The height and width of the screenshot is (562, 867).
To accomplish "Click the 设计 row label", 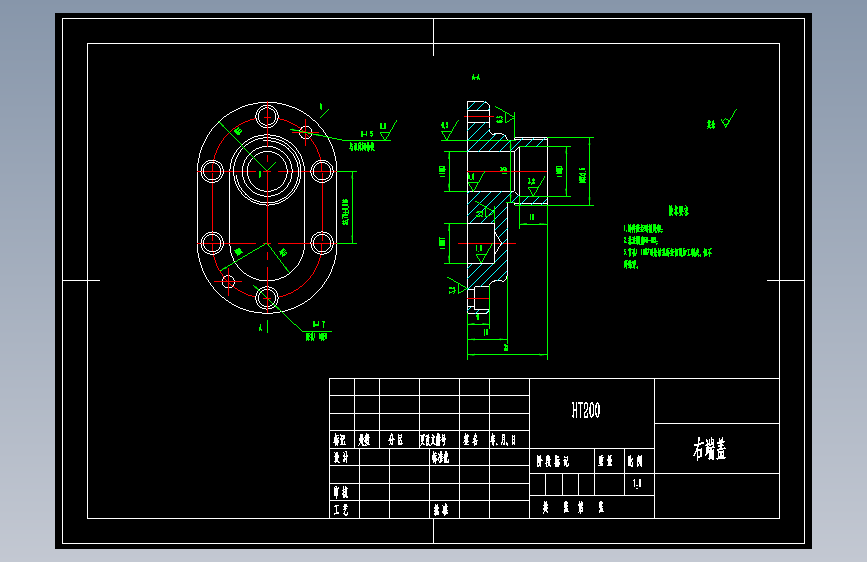I will [x=341, y=457].
